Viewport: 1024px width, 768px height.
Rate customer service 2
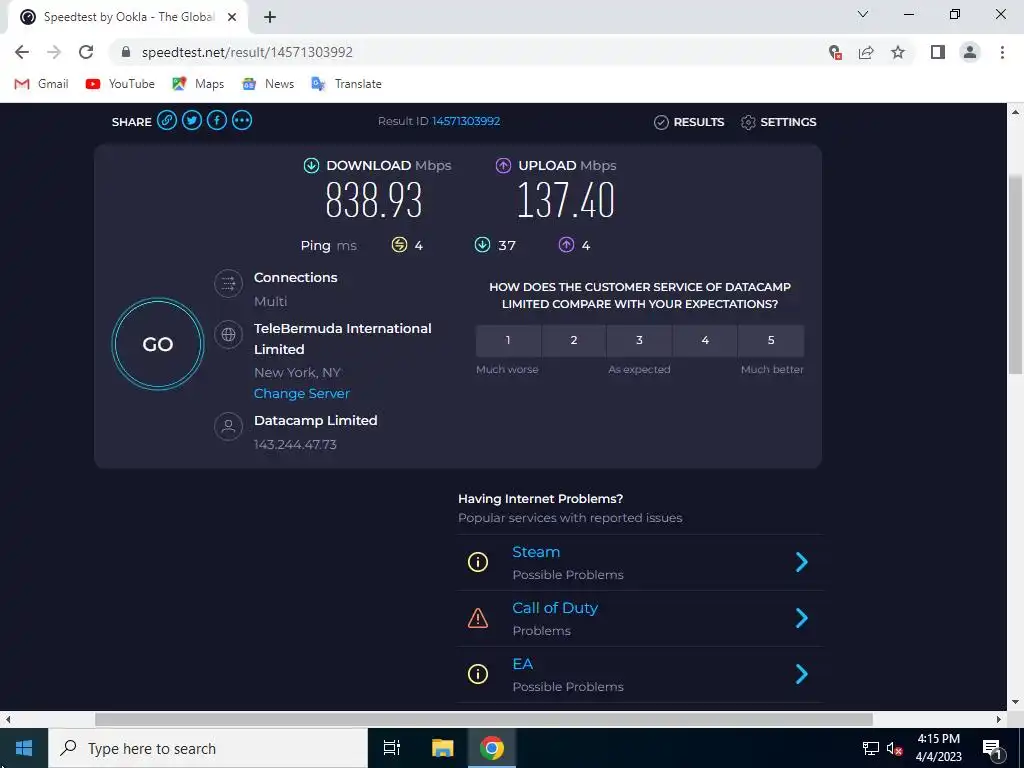[x=574, y=340]
